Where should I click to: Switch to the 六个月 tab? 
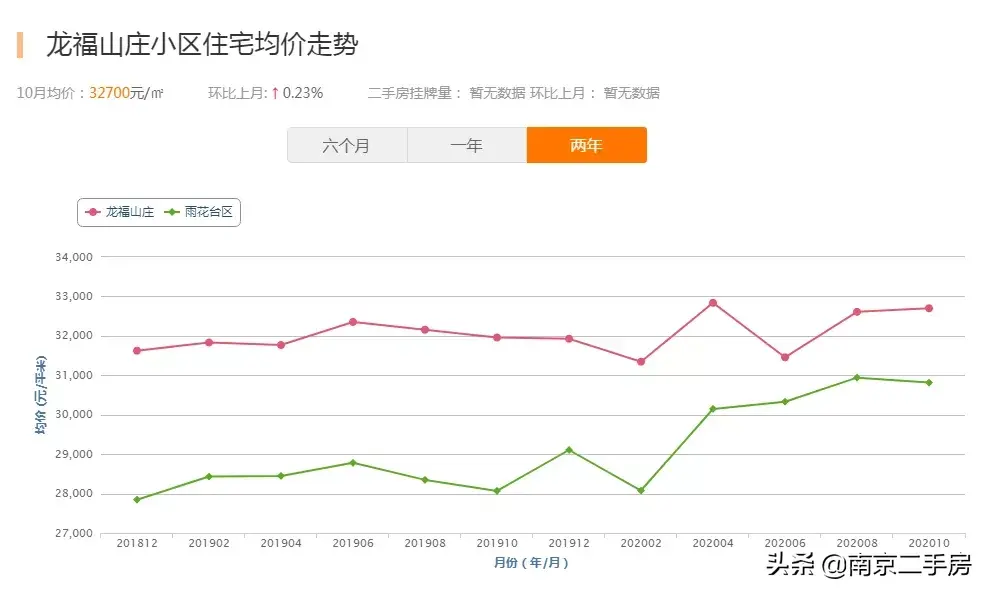pos(347,145)
